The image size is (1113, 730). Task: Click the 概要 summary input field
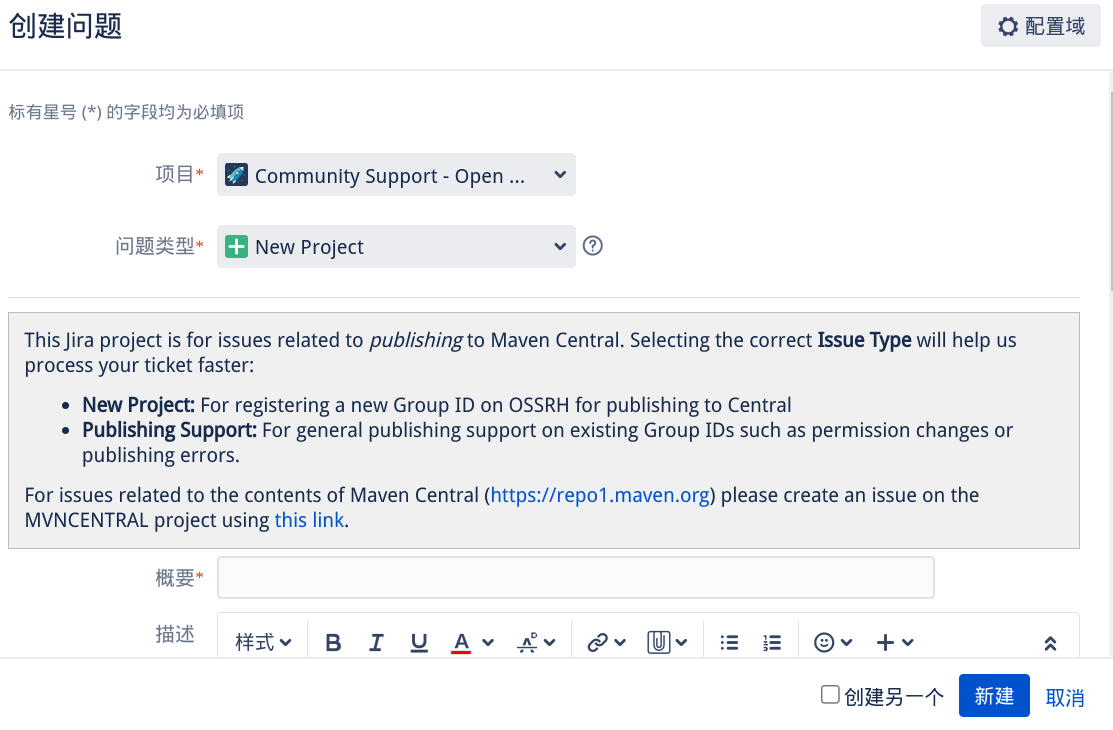tap(576, 578)
